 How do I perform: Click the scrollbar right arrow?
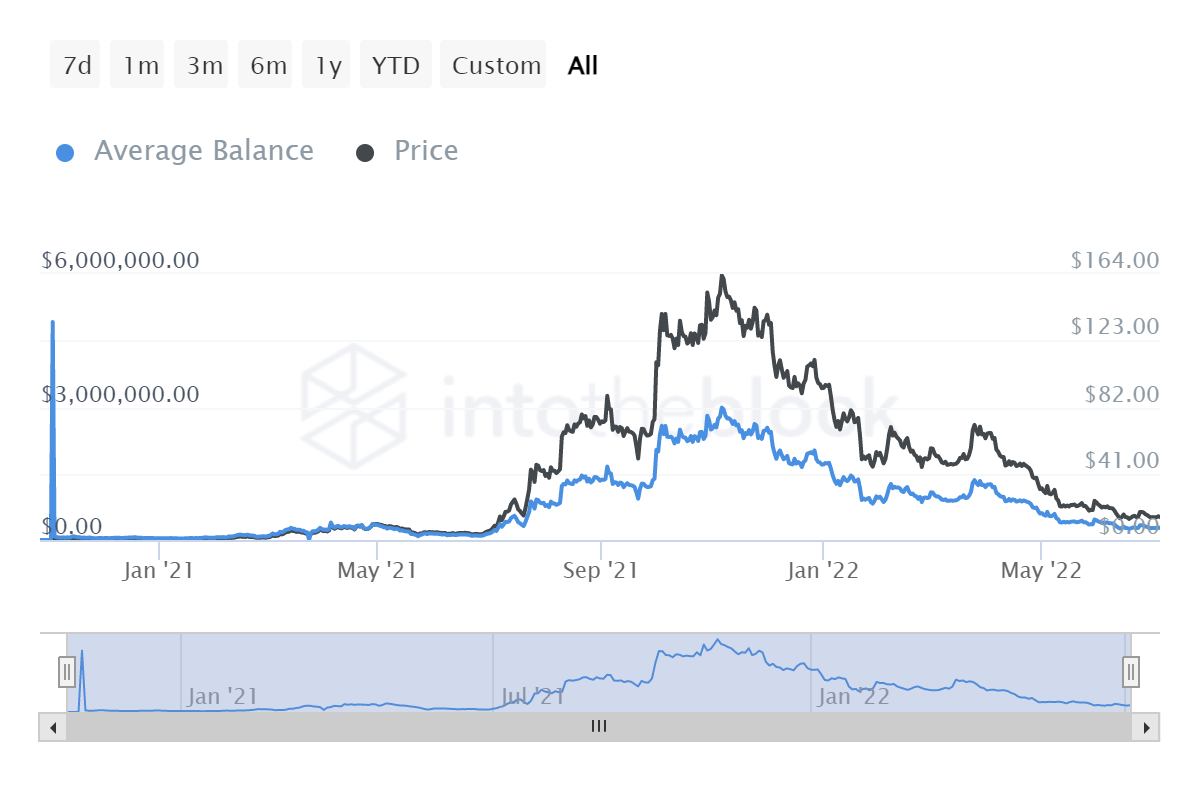(1147, 727)
